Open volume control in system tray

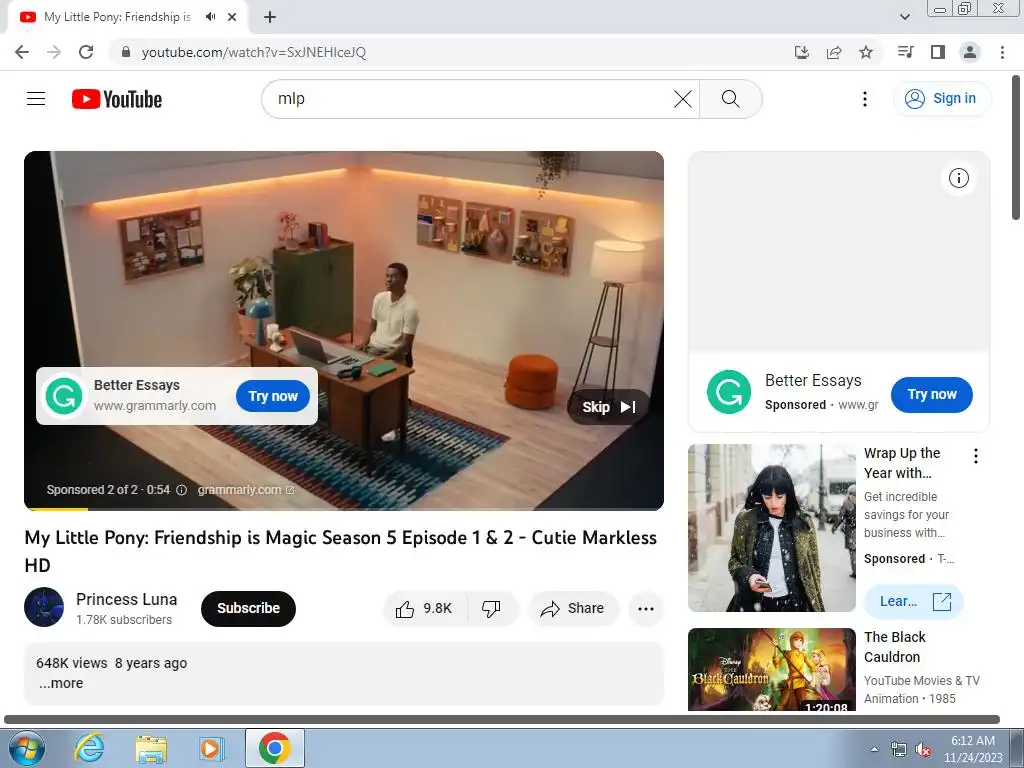(923, 750)
